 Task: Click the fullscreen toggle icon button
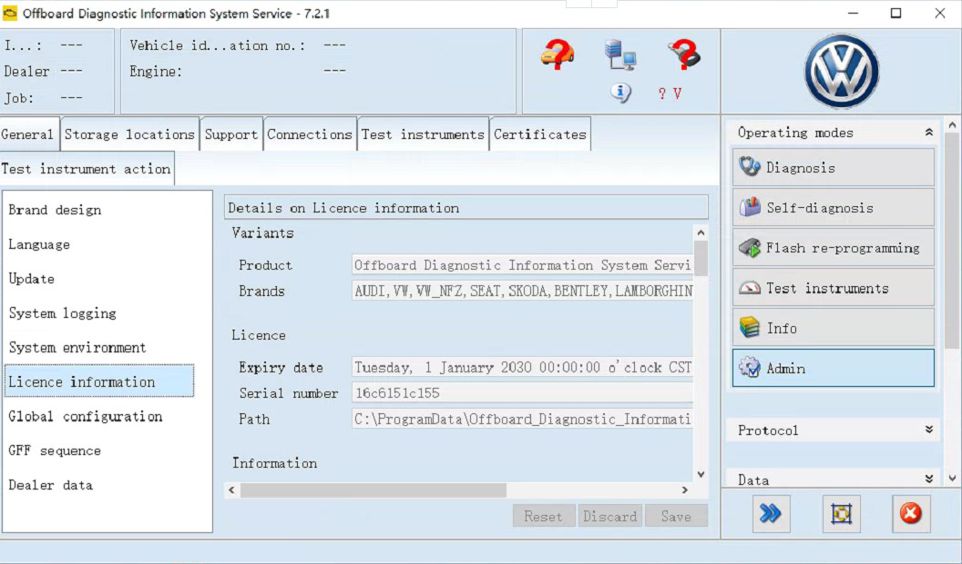[841, 514]
